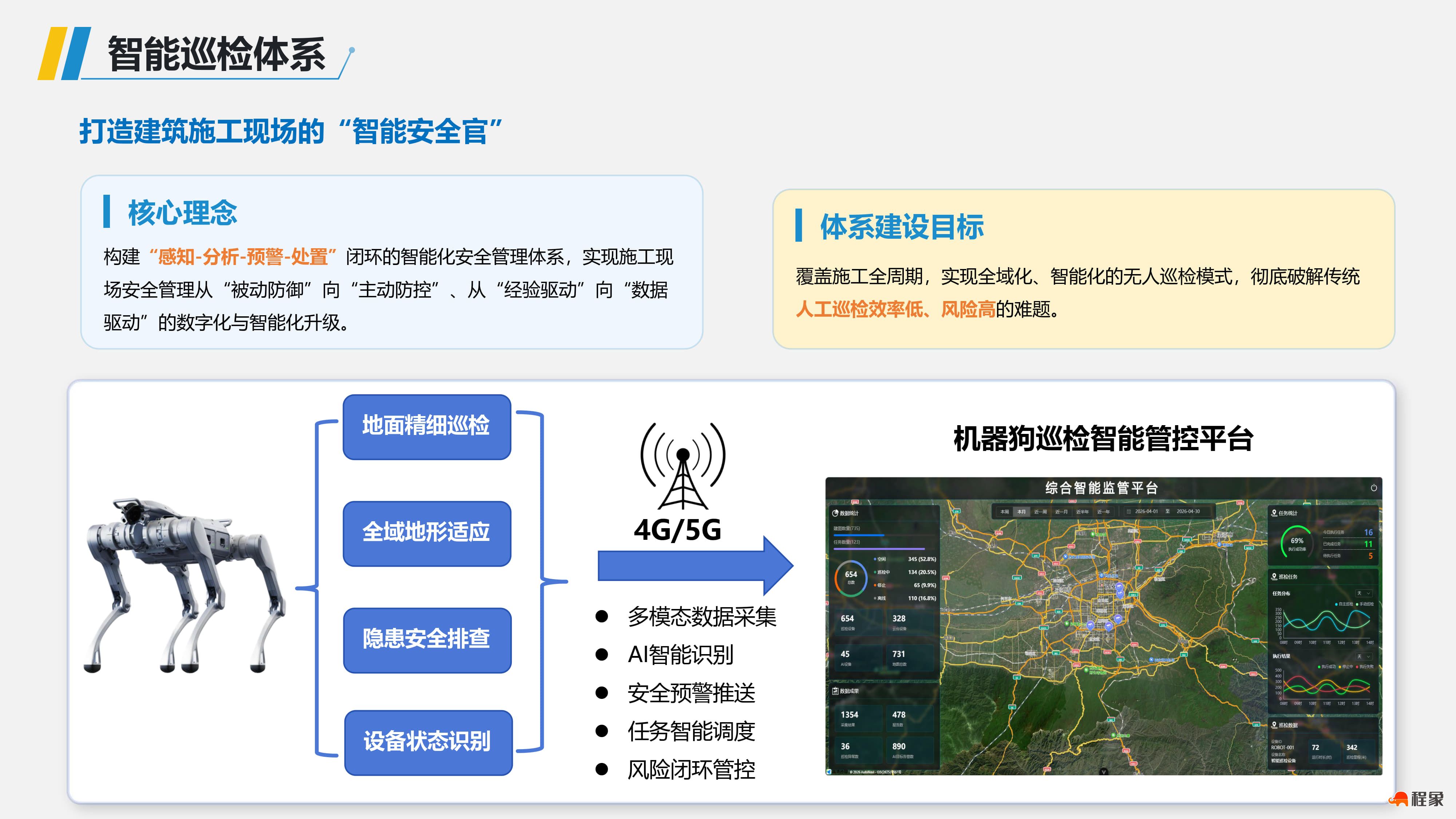Click the location pin icon beside 任务统计

pos(1274,513)
